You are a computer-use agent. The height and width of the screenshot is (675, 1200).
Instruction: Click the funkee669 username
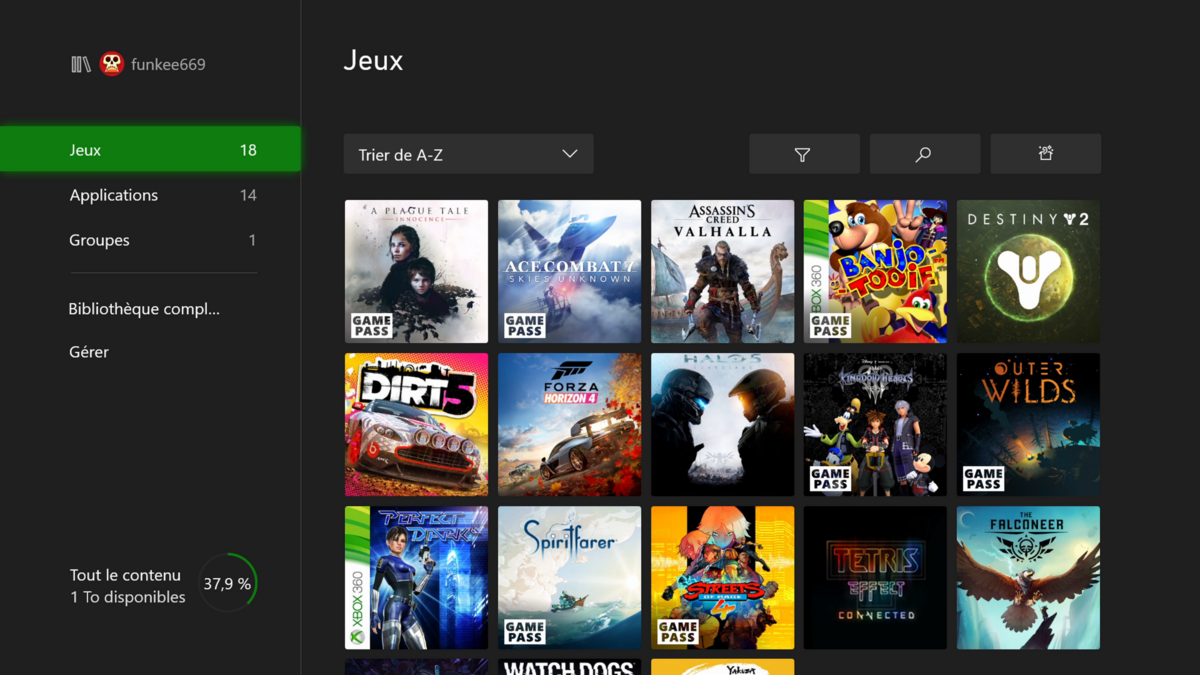168,65
